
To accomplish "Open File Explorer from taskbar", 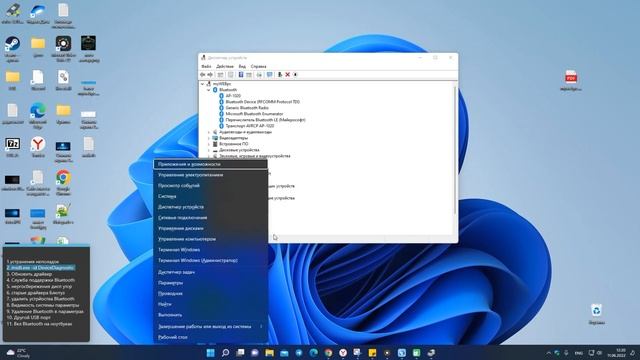I will 269,353.
